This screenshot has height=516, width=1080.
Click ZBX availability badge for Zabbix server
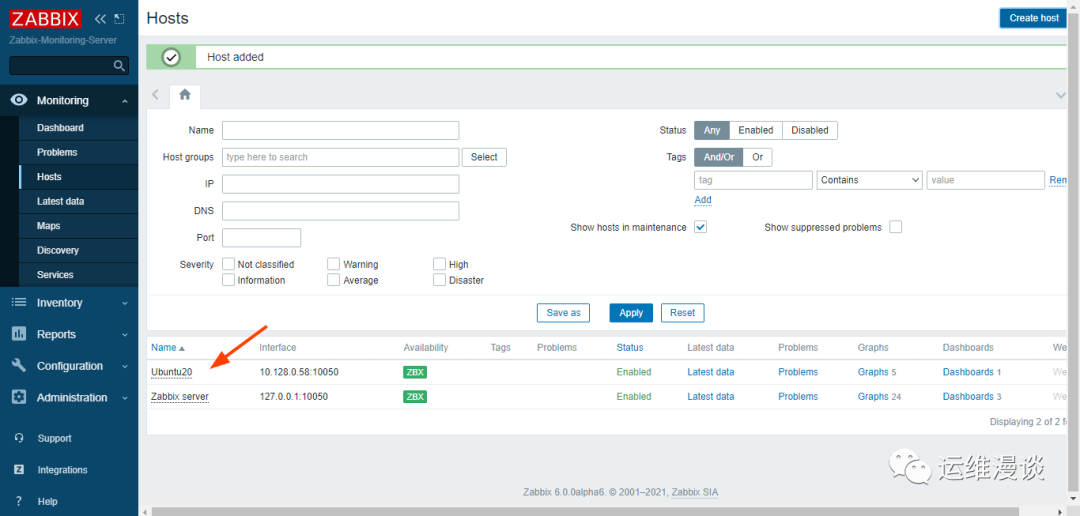(x=415, y=397)
